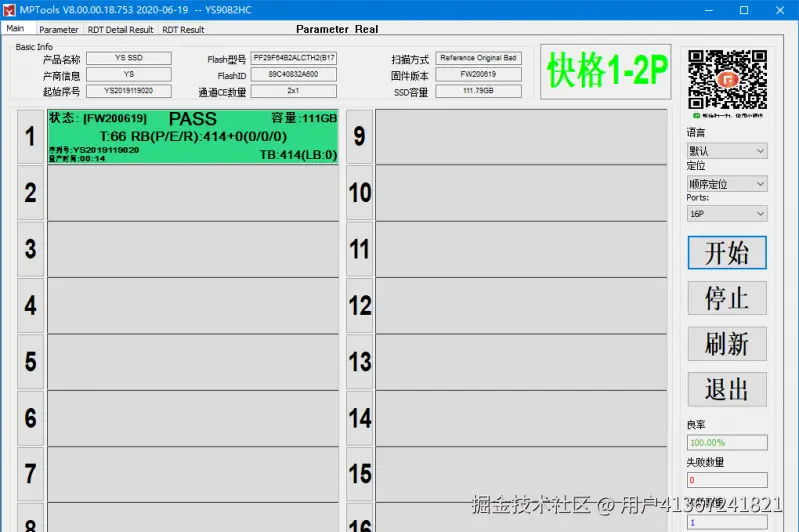Viewport: 799px width, 532px height.
Task: Click the port number 12 button
Action: tap(360, 306)
